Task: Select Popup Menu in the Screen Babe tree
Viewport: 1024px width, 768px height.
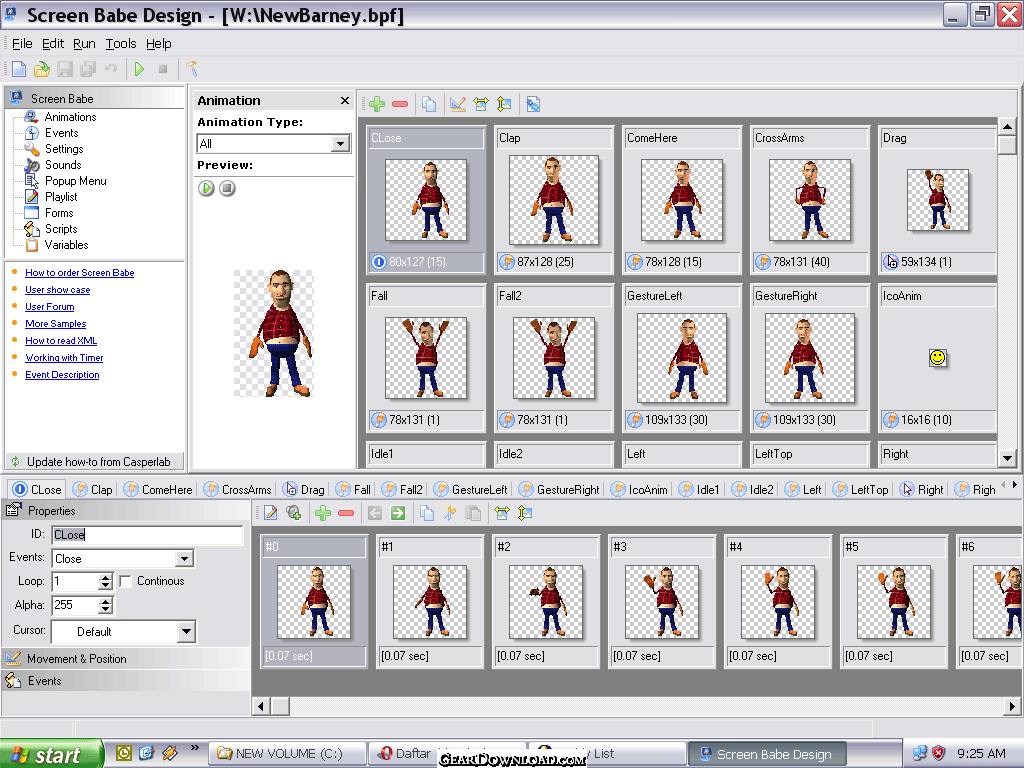Action: (75, 181)
